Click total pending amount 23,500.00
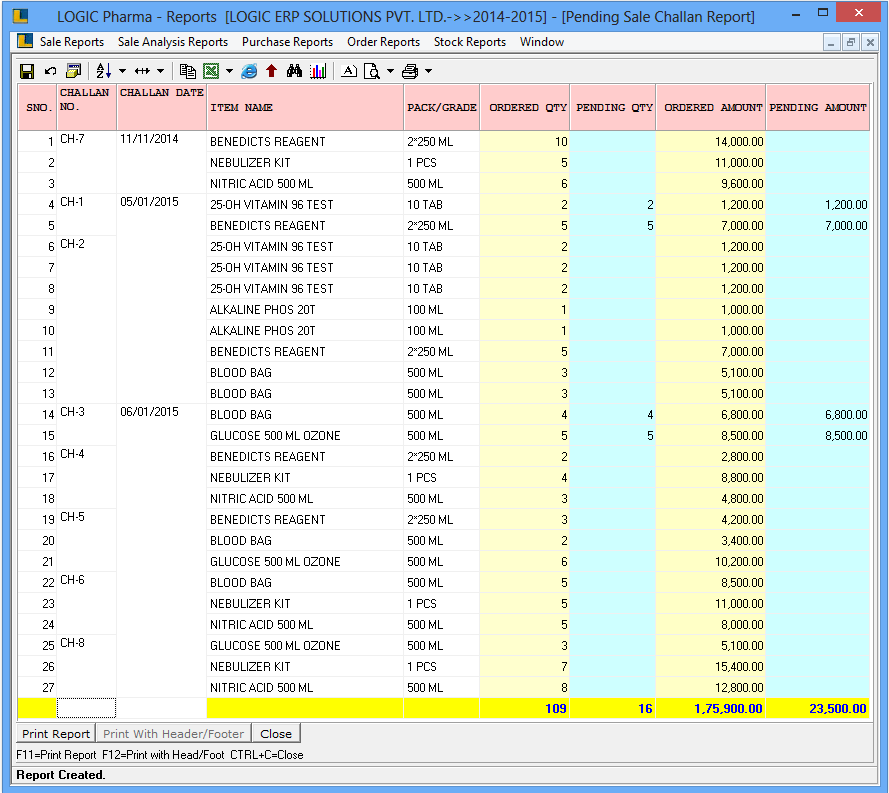The width and height of the screenshot is (889, 793). click(x=818, y=709)
